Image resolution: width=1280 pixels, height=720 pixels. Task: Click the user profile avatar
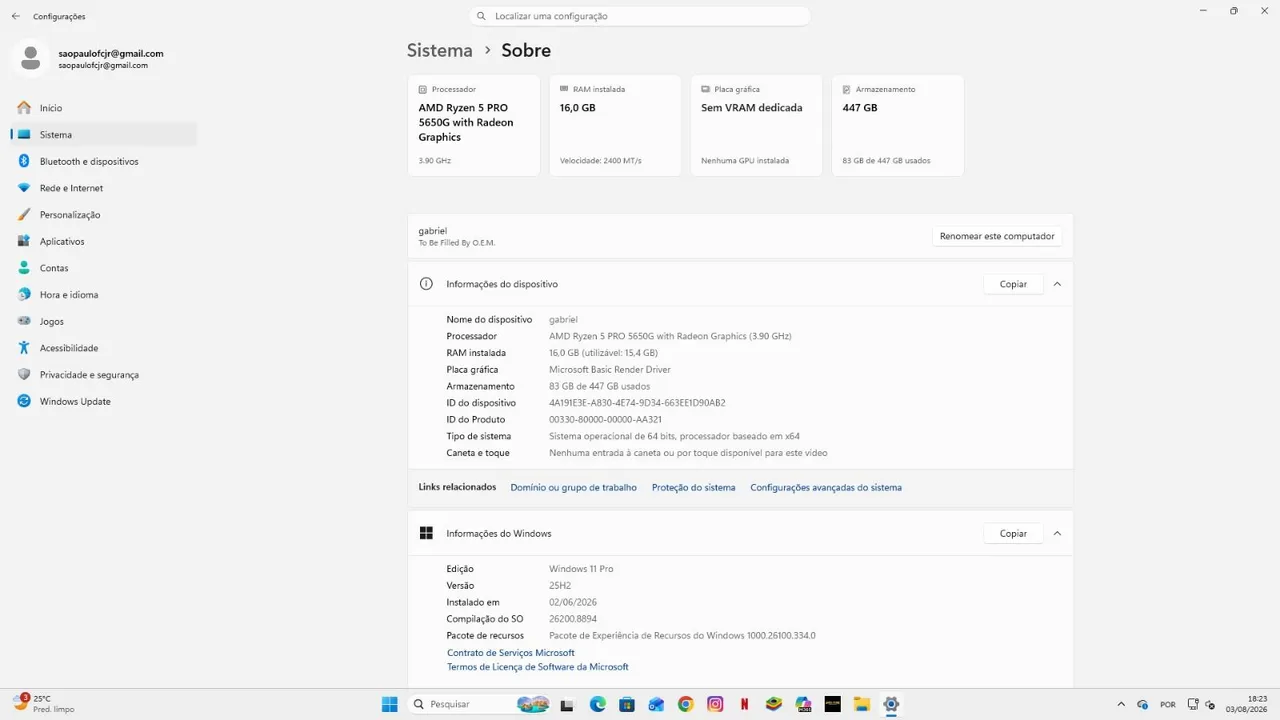pyautogui.click(x=30, y=58)
